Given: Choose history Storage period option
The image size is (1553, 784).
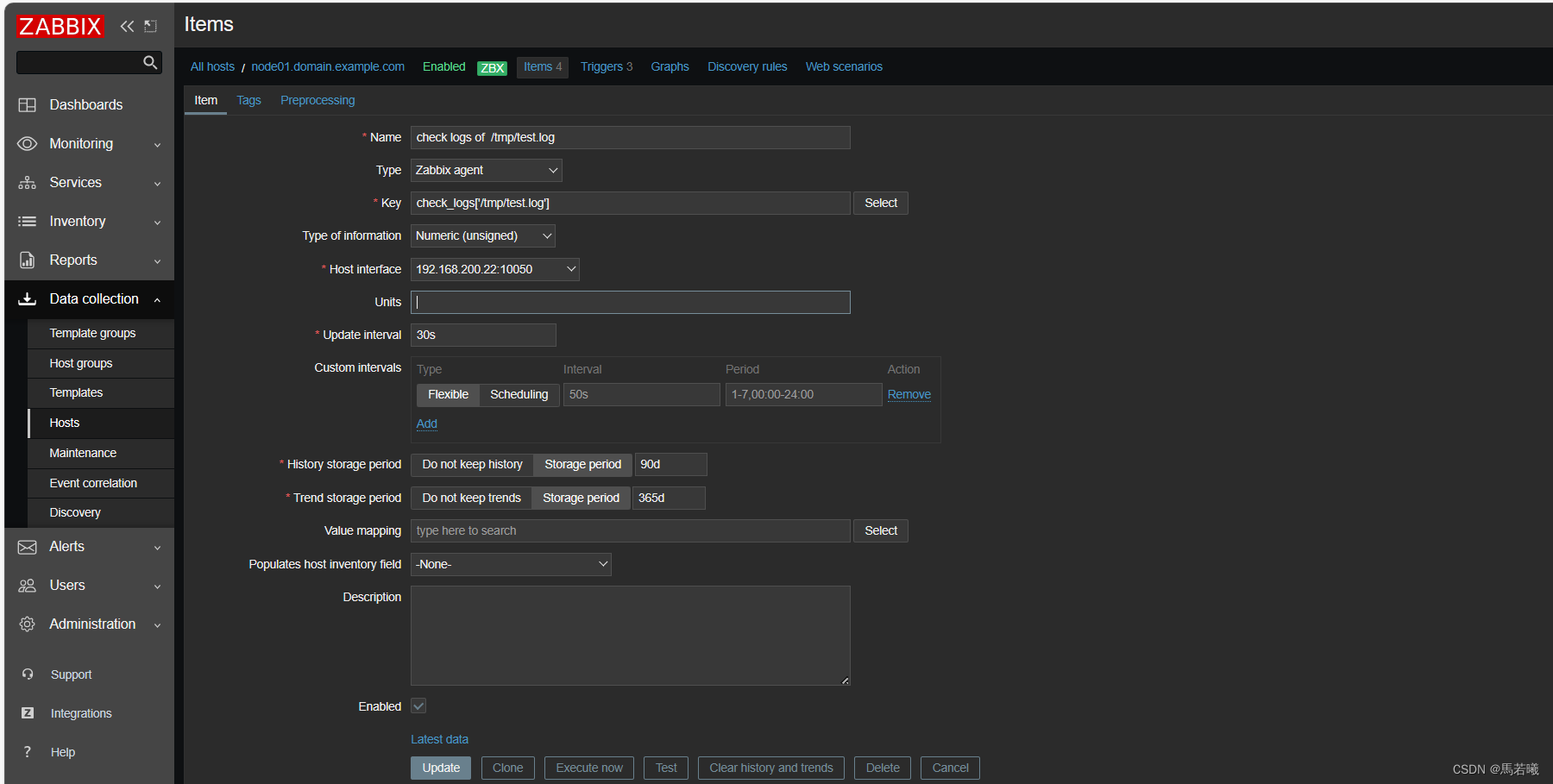Looking at the screenshot, I should [x=582, y=465].
